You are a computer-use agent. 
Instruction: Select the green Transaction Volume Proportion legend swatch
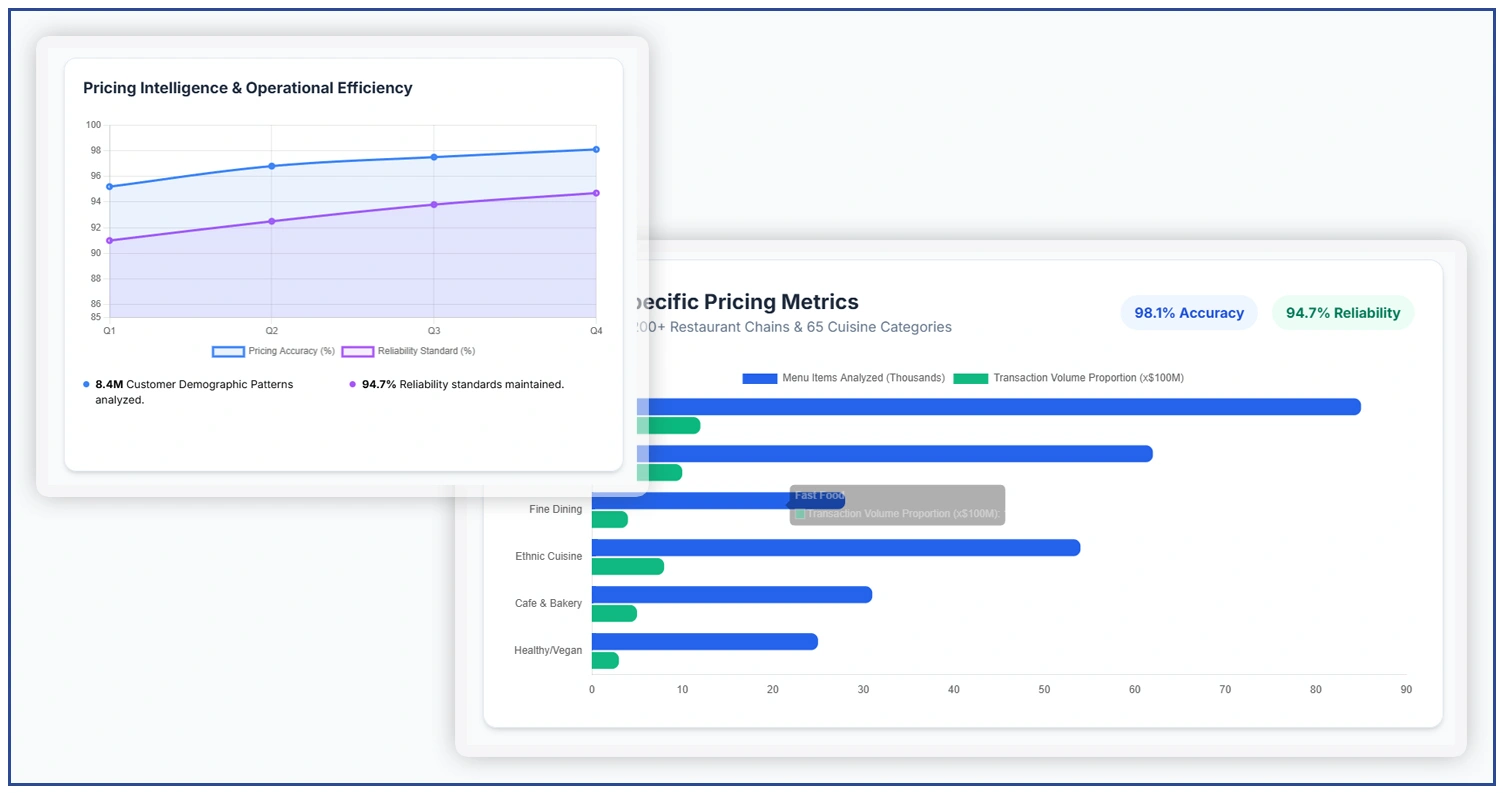click(x=971, y=378)
